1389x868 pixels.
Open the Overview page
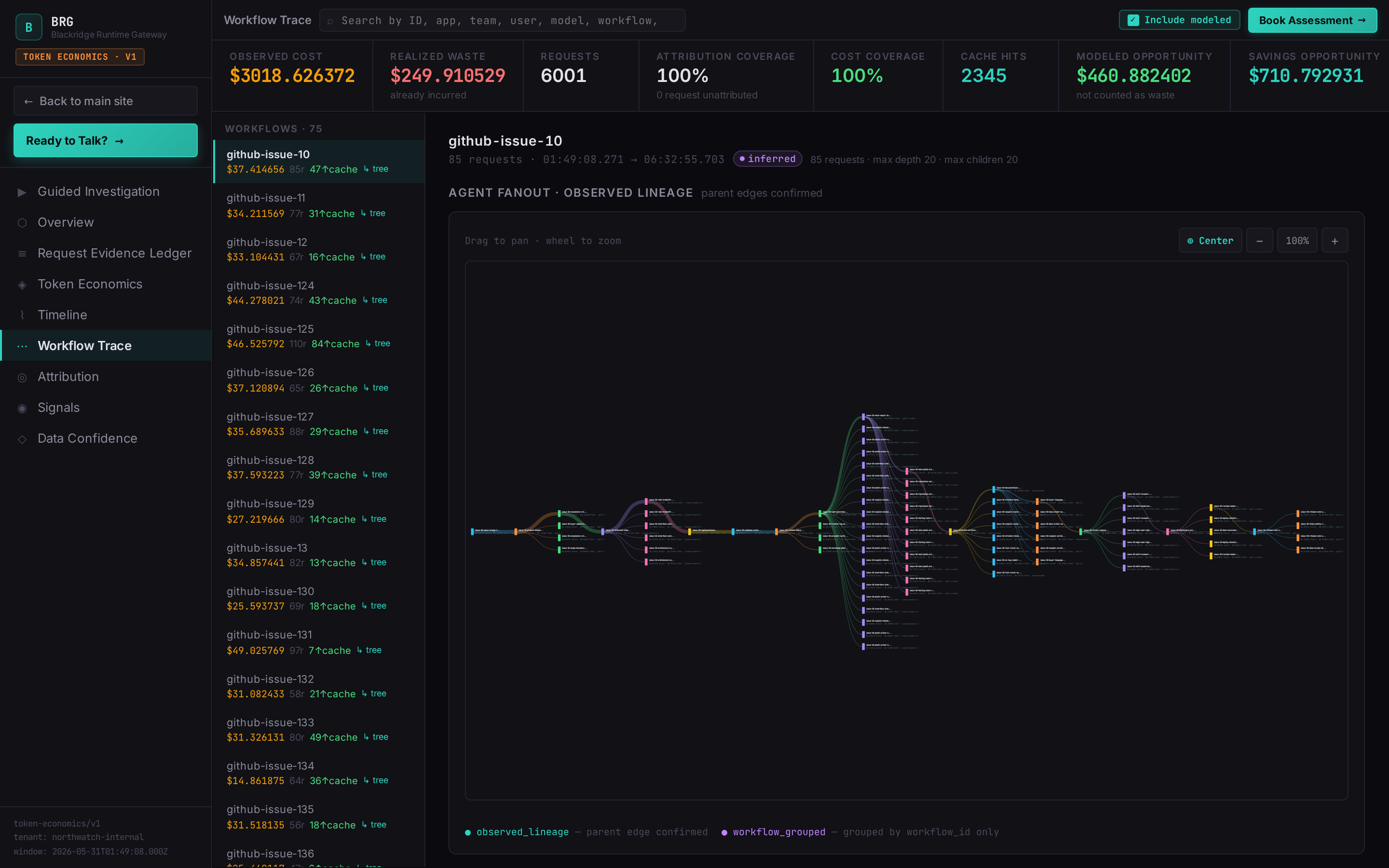(106, 223)
